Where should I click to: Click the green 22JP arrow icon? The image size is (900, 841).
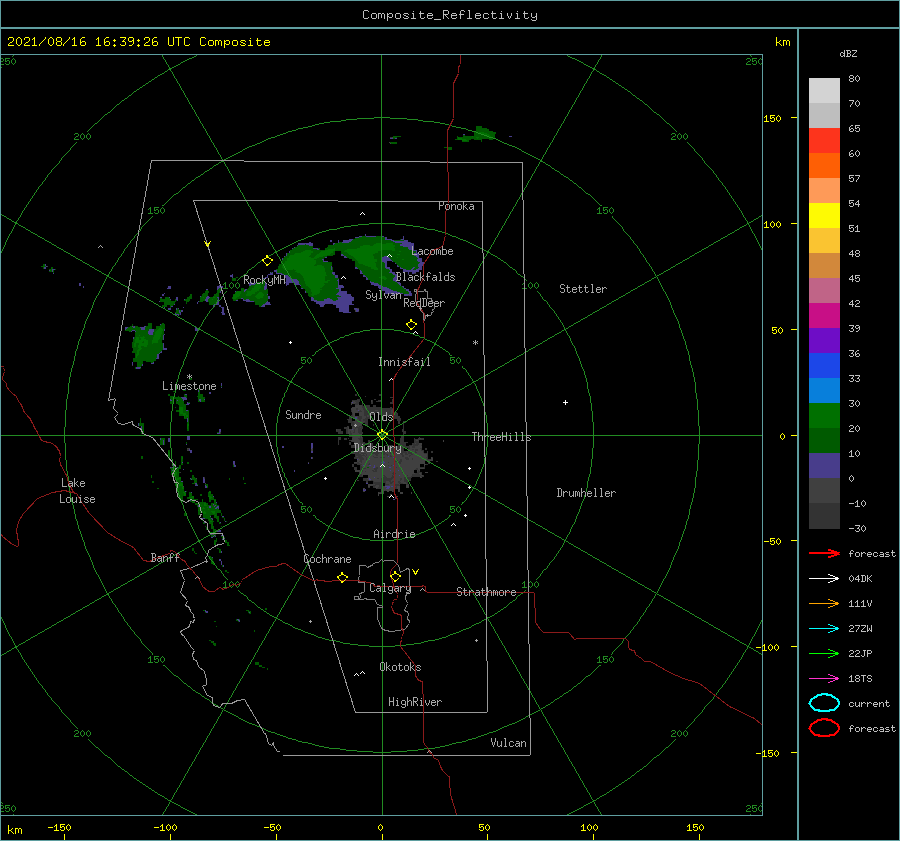824,653
